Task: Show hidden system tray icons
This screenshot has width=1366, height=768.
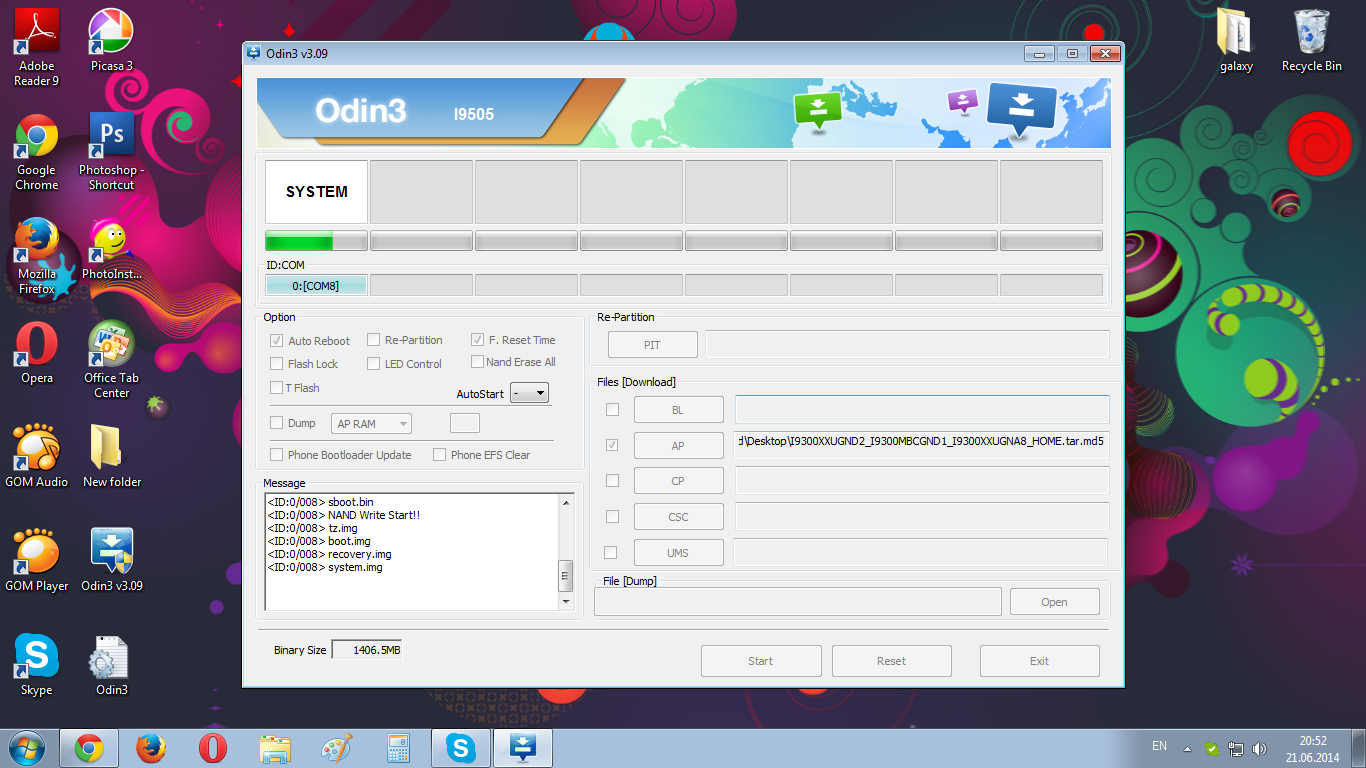Action: tap(1187, 749)
